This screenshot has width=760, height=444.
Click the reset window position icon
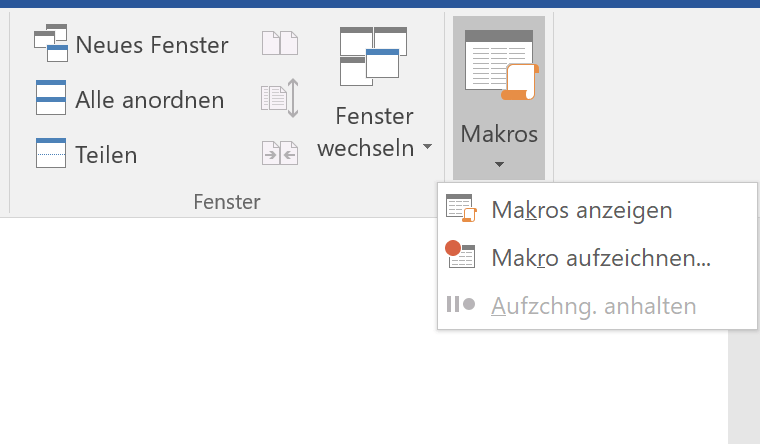280,153
